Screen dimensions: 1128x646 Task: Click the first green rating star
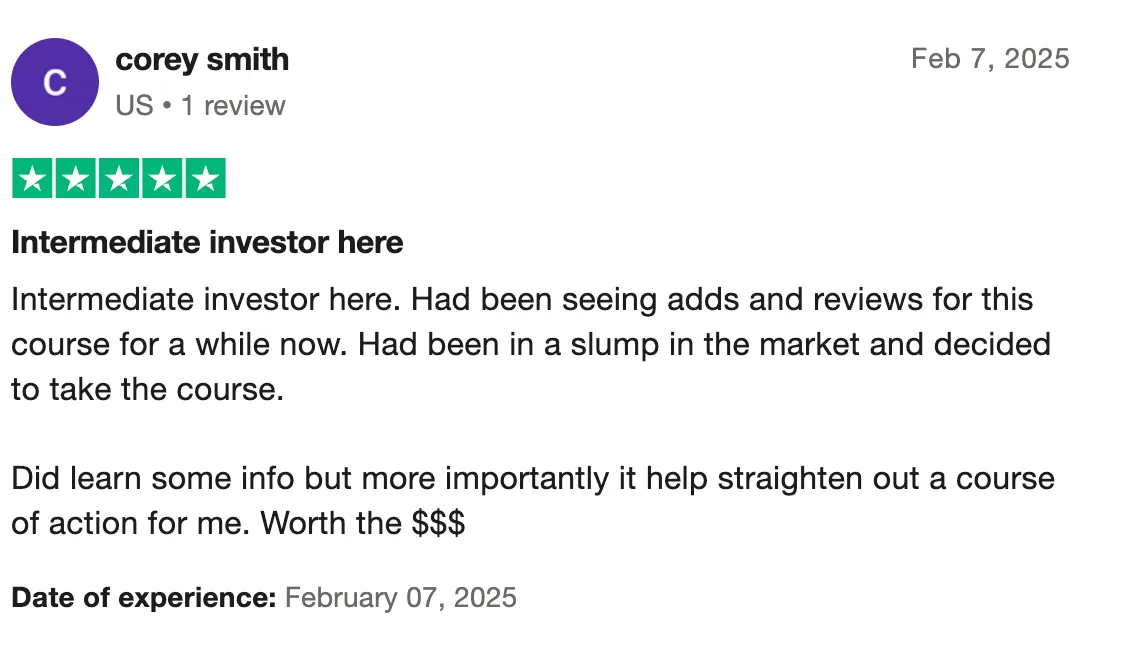[x=32, y=178]
